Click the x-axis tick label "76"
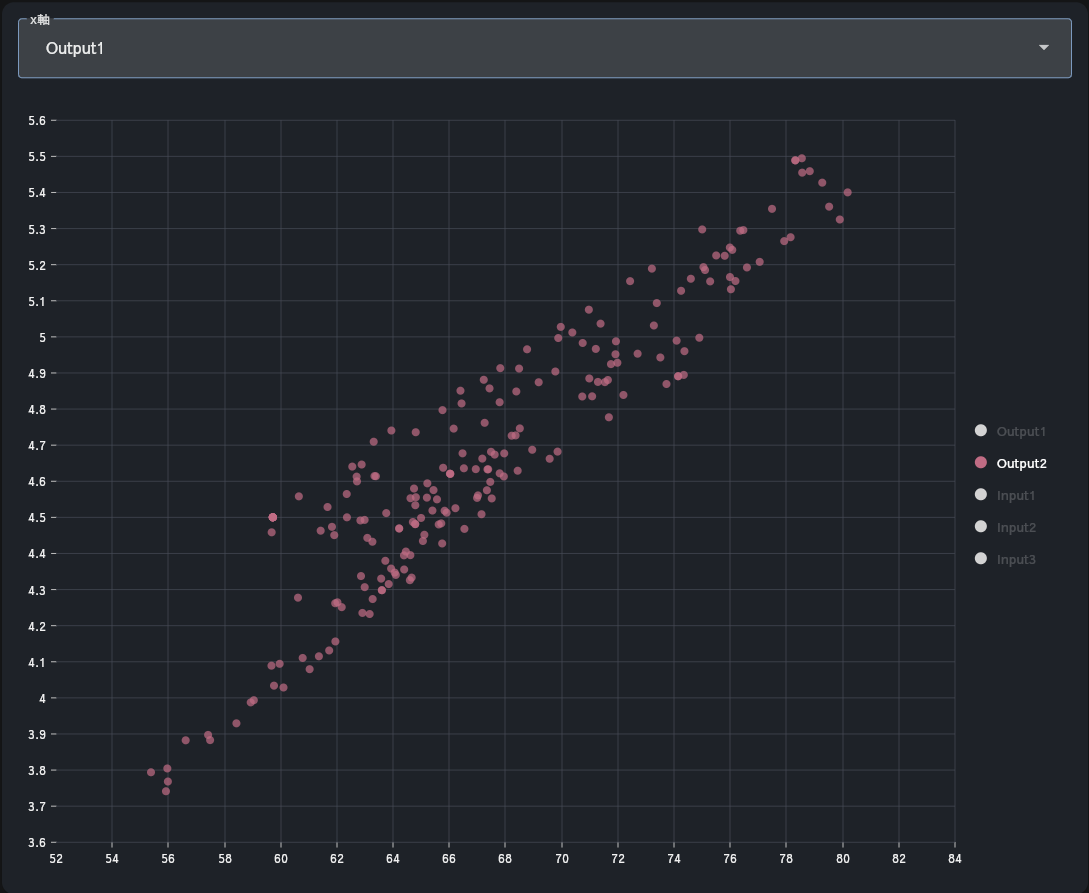Viewport: 1089px width, 893px height. click(x=730, y=859)
